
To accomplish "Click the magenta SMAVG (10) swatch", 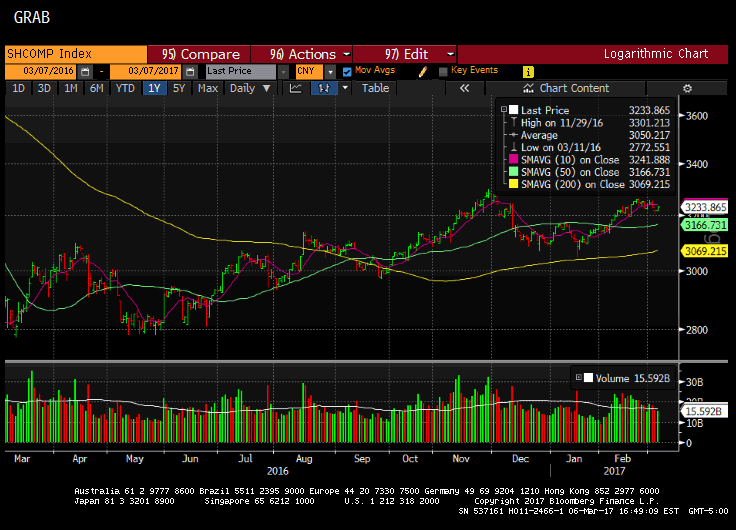I will click(x=514, y=160).
